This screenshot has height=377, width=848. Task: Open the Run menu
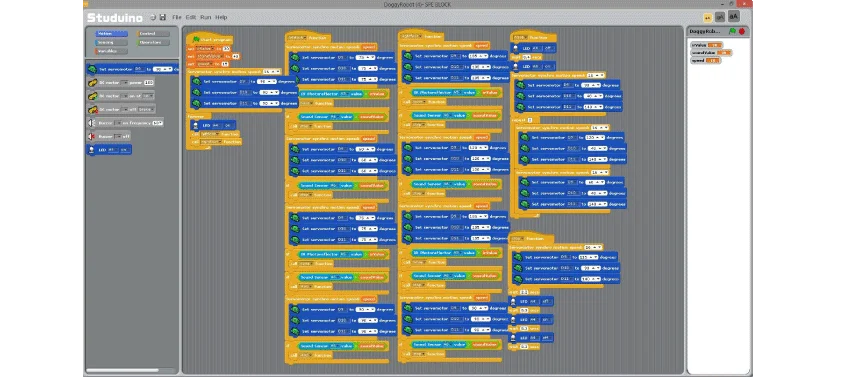coord(206,17)
